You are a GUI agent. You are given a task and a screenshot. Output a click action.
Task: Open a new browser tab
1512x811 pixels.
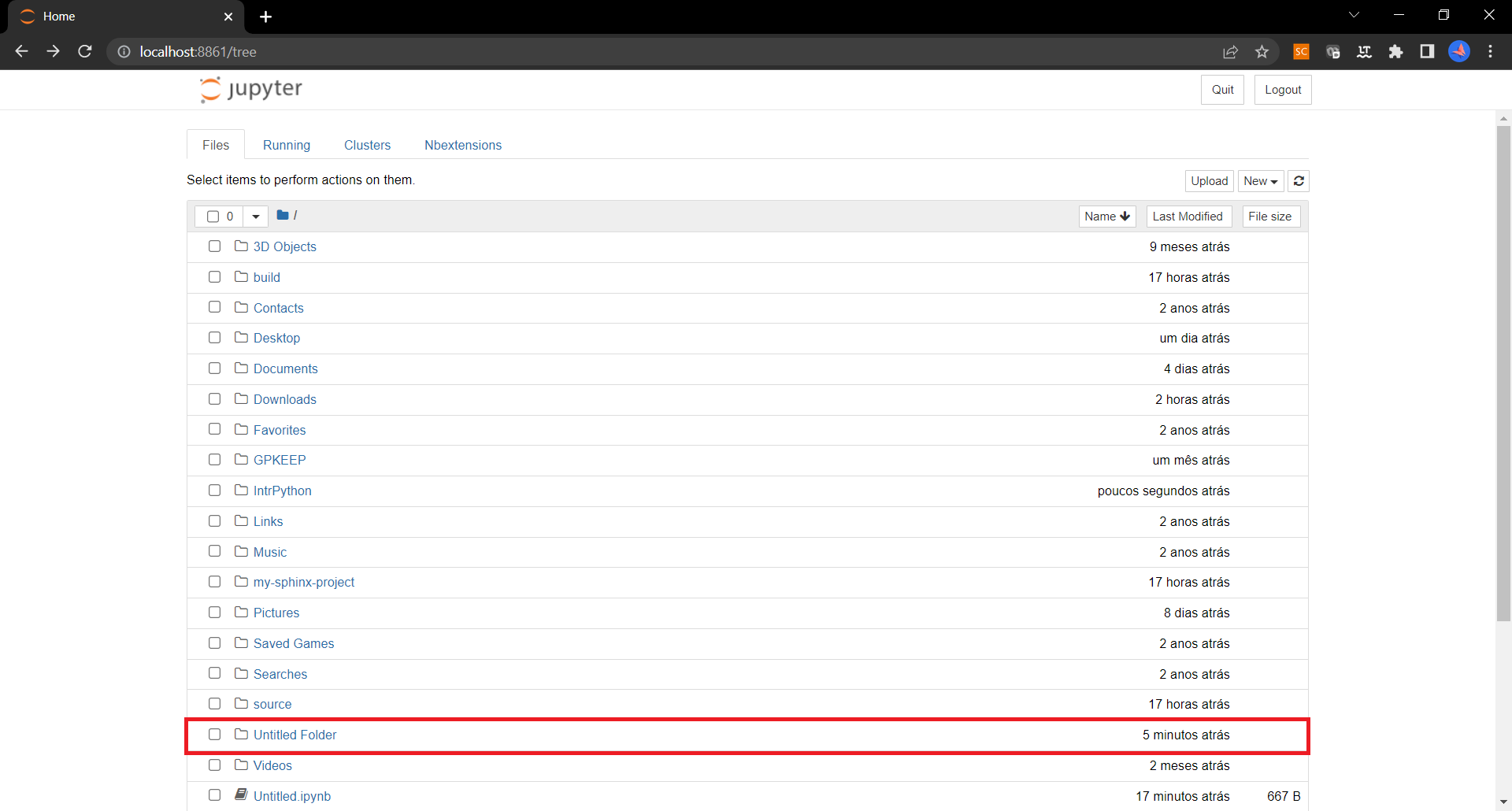pos(265,17)
